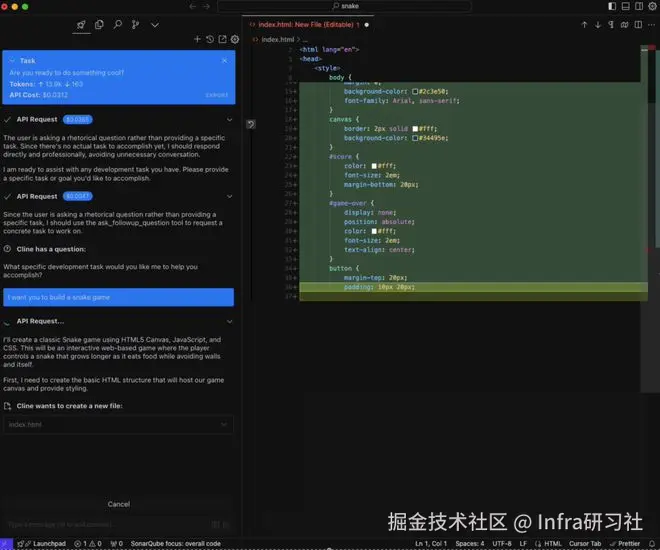660x550 pixels.
Task: Click the revert change arrow in gutter
Action: pos(251,124)
